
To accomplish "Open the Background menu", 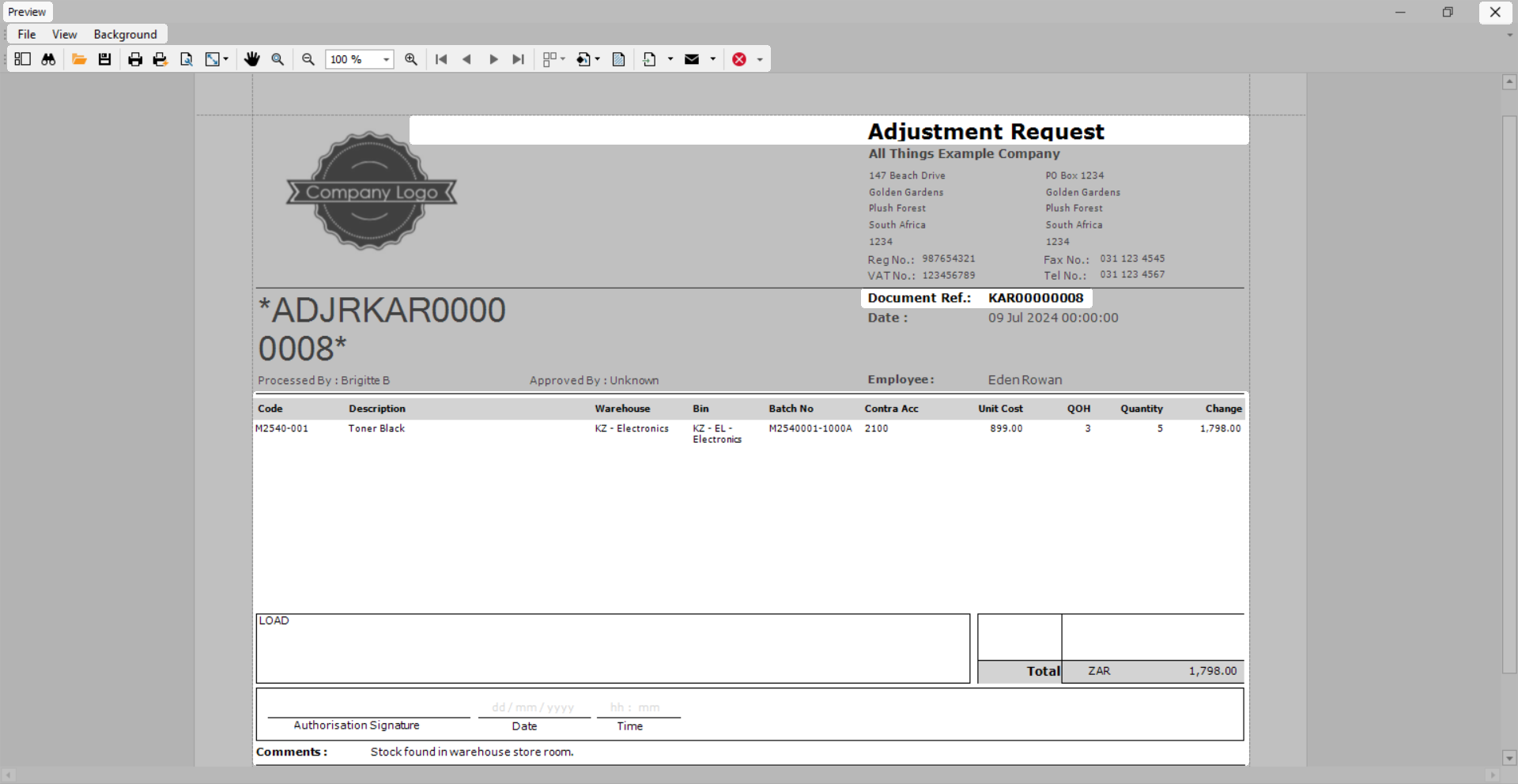I will click(x=126, y=34).
